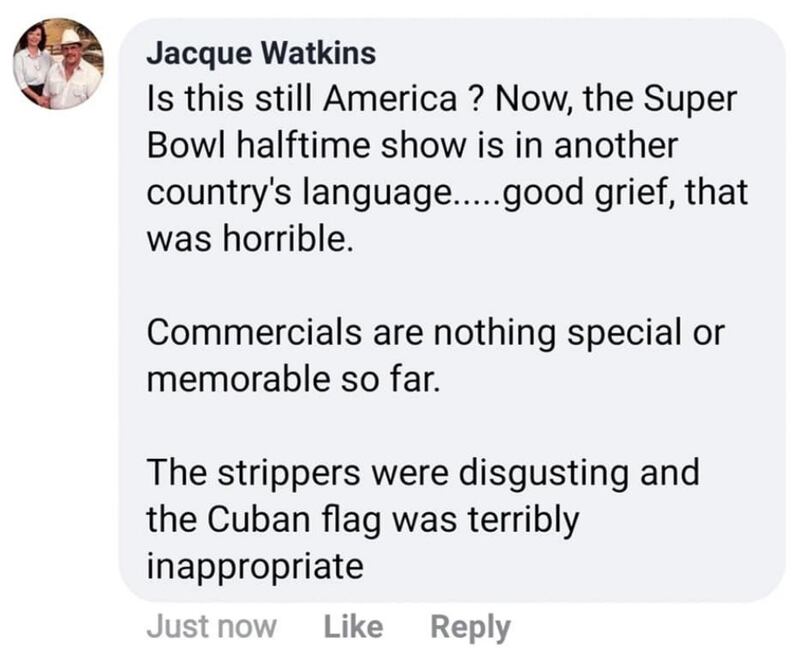The image size is (800, 661).
Task: Click the words 'memorable so far.'
Action: tap(293, 380)
